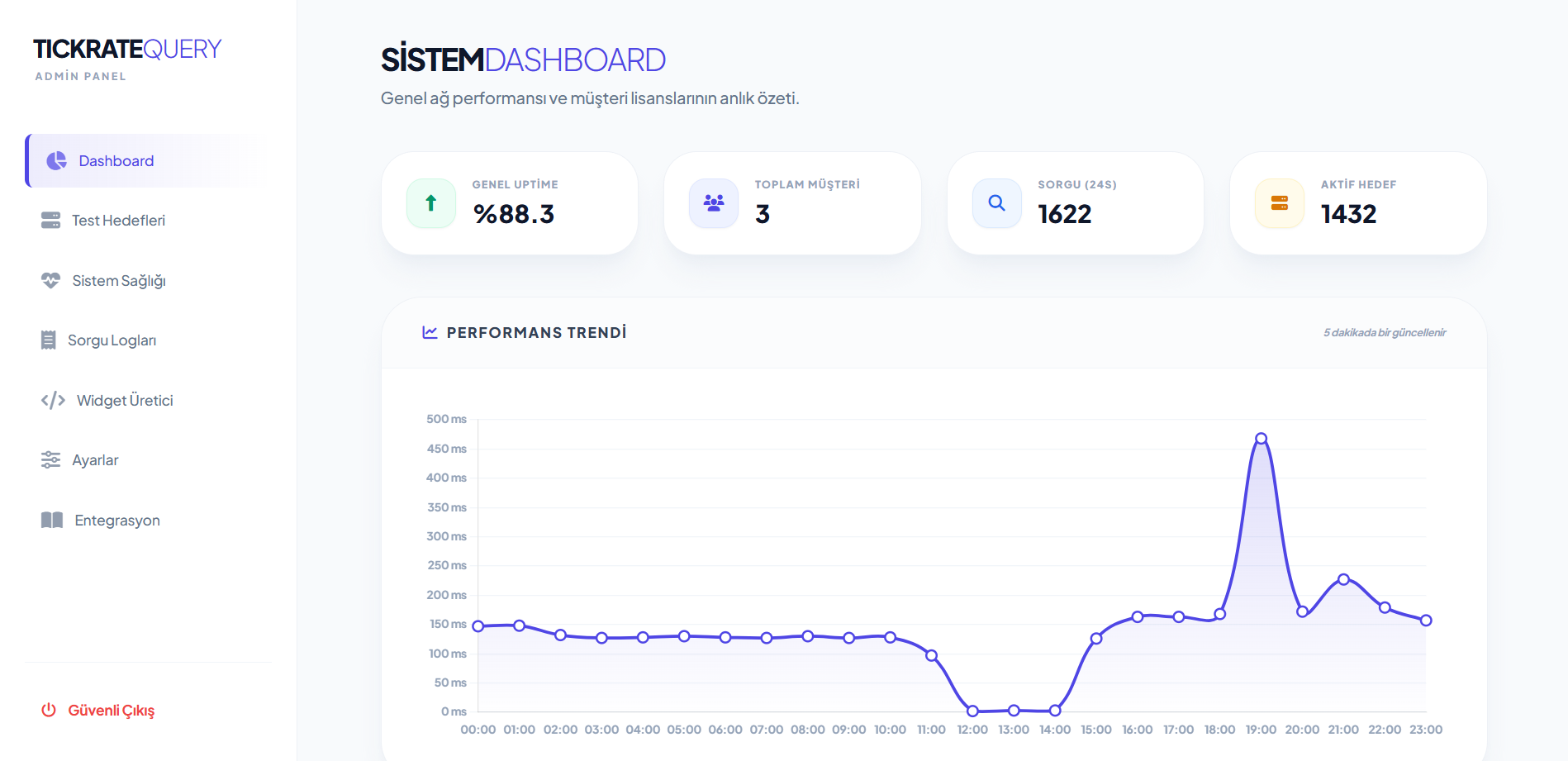Viewport: 1568px width, 761px height.
Task: Click the Toplam Müşteri users icon
Action: [714, 203]
